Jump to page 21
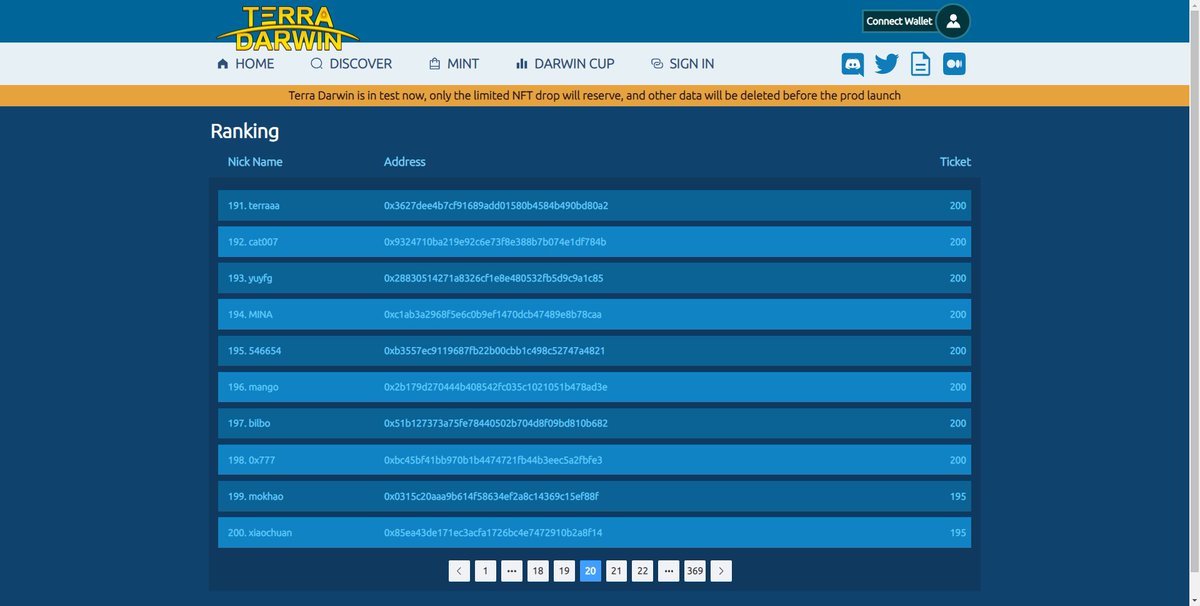The height and width of the screenshot is (606, 1200). coord(616,571)
